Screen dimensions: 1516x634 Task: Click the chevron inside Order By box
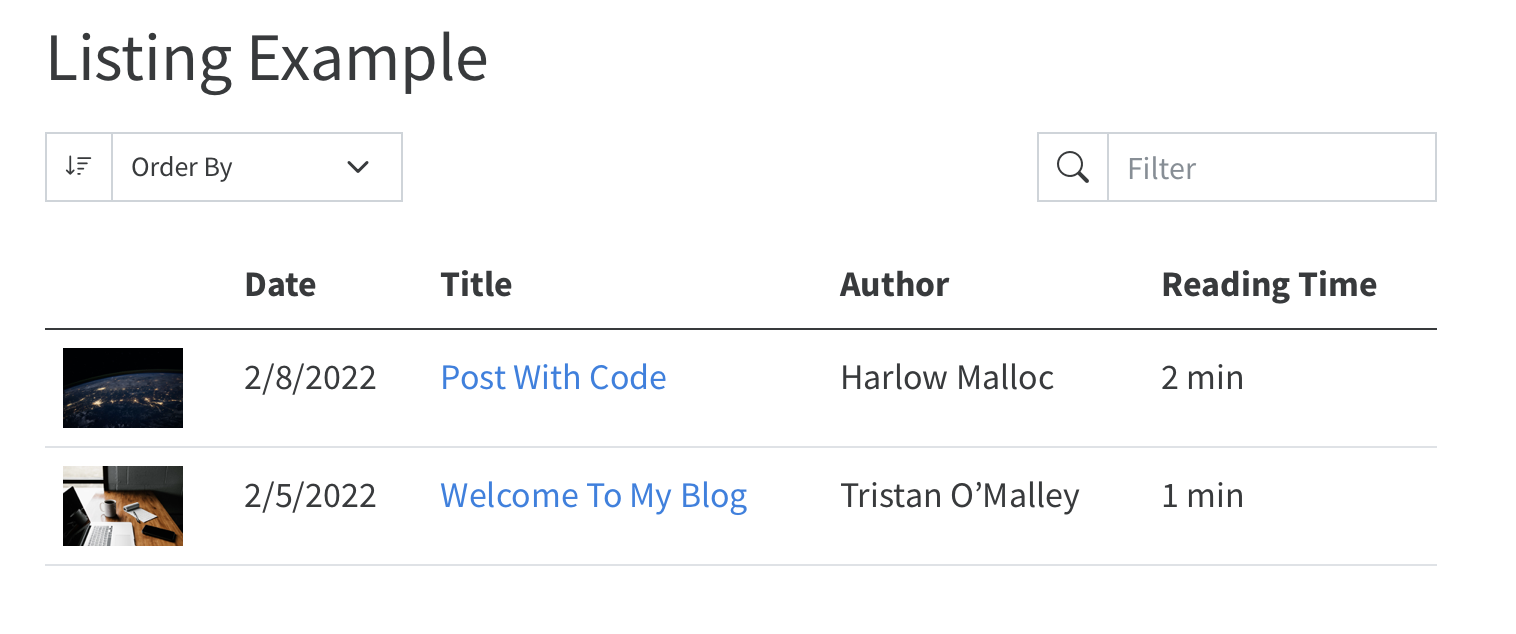tap(358, 167)
